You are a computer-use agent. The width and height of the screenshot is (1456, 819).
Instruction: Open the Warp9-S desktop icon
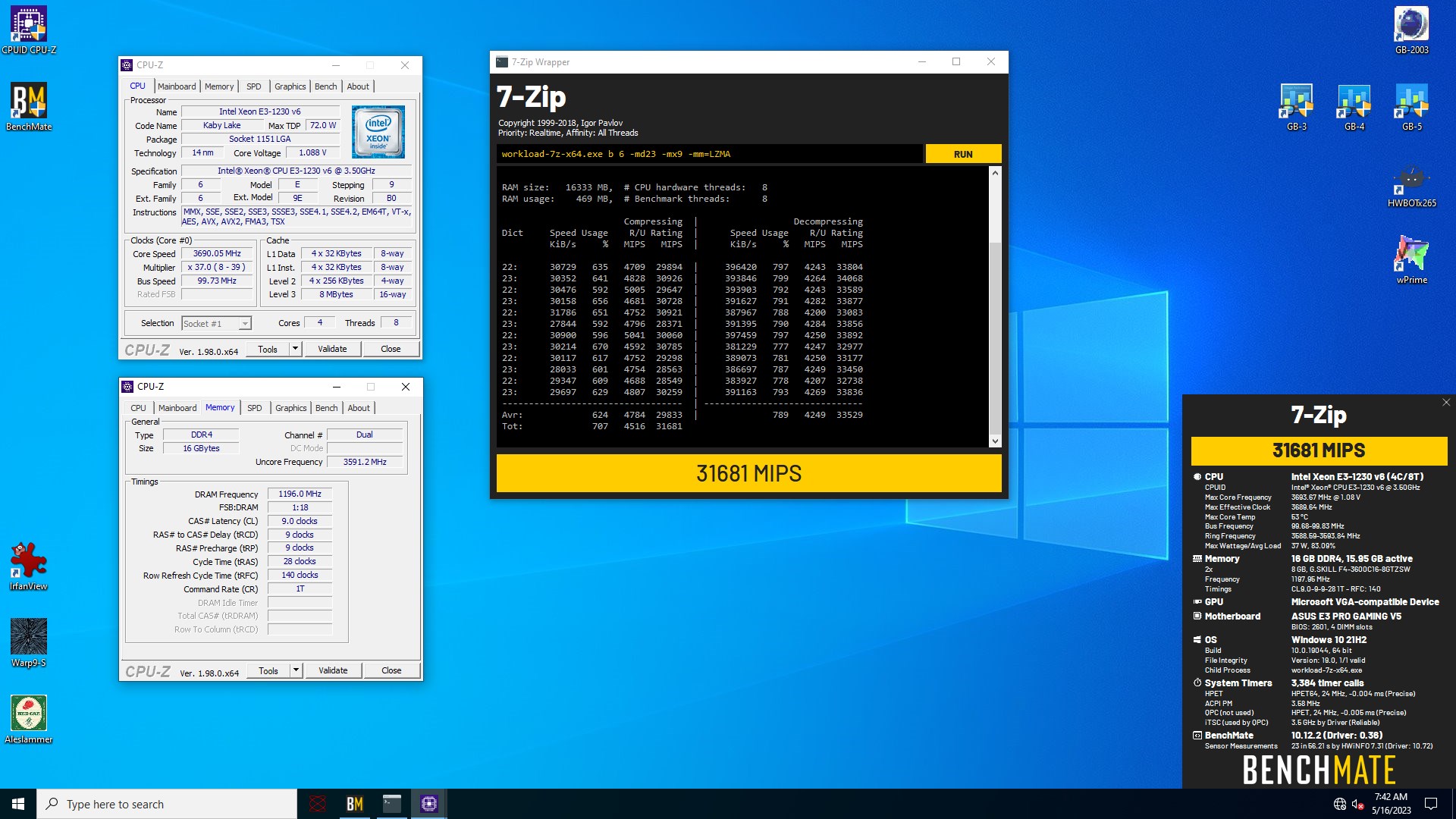click(29, 643)
